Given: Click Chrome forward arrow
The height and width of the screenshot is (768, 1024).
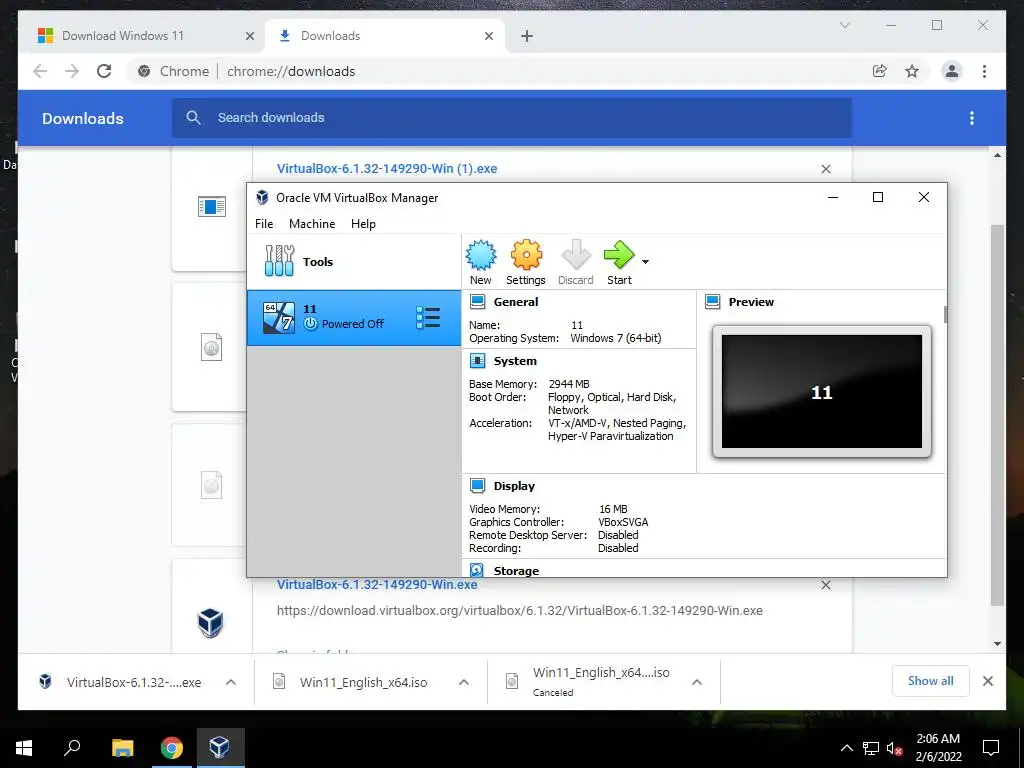Looking at the screenshot, I should [x=72, y=71].
